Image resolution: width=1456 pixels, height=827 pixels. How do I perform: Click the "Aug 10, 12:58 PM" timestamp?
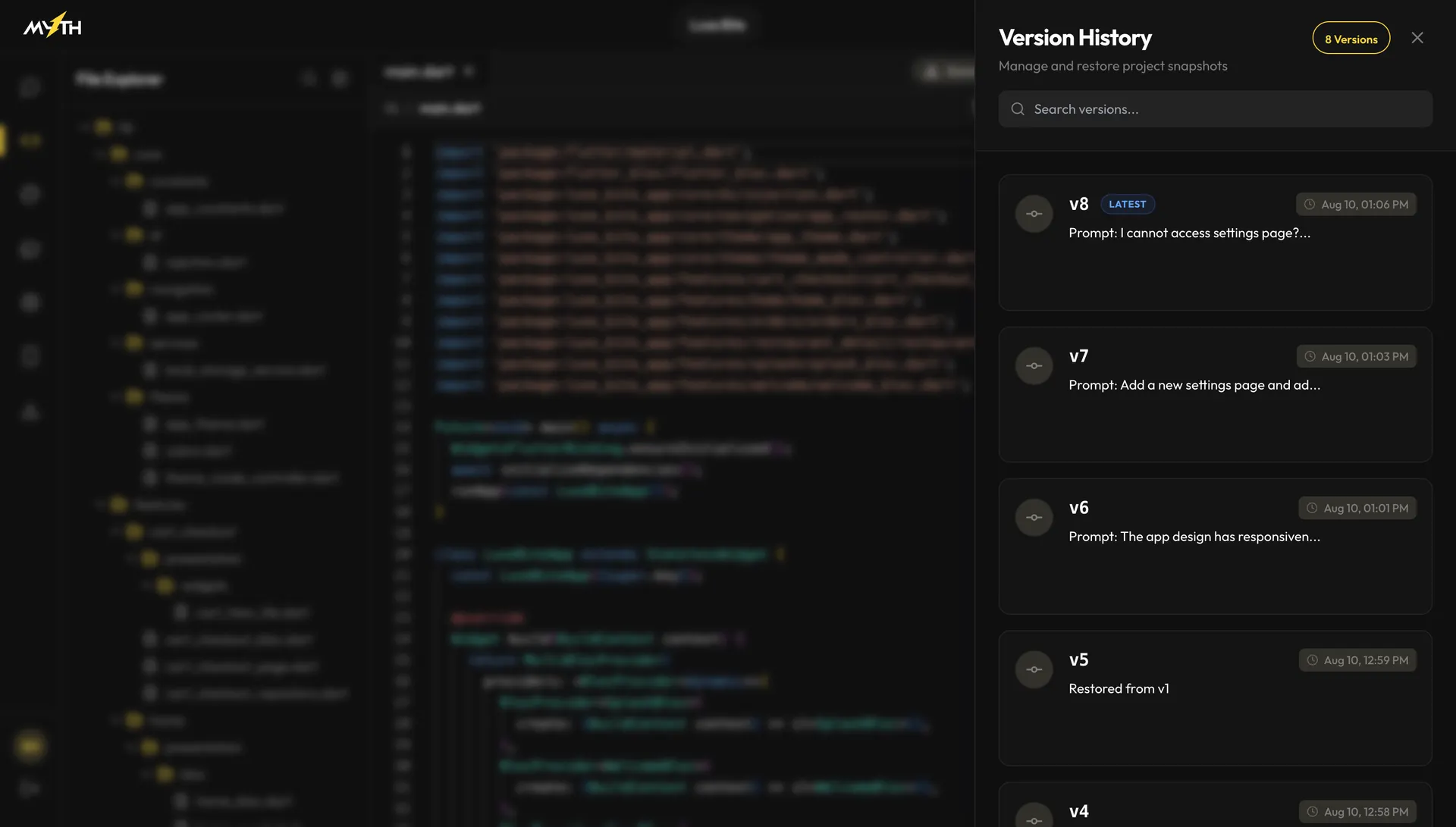(1357, 813)
